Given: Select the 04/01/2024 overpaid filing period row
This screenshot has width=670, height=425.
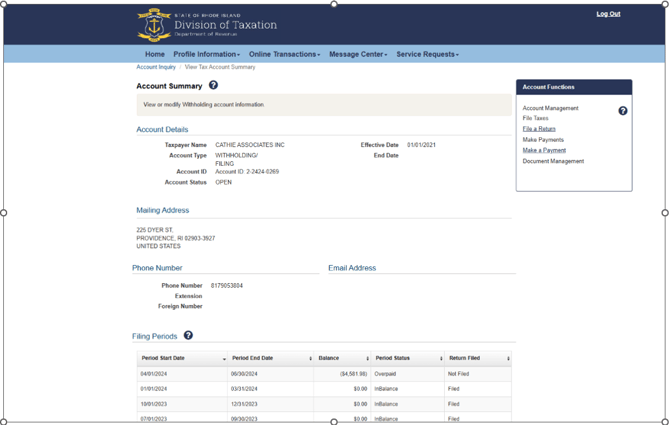Looking at the screenshot, I should click(x=324, y=374).
